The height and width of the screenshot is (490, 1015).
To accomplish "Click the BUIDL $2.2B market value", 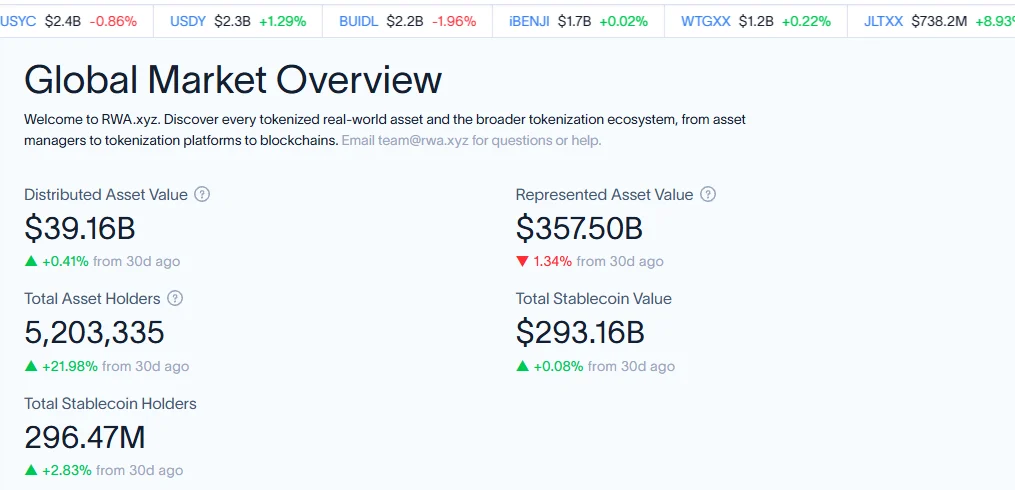I will [405, 21].
